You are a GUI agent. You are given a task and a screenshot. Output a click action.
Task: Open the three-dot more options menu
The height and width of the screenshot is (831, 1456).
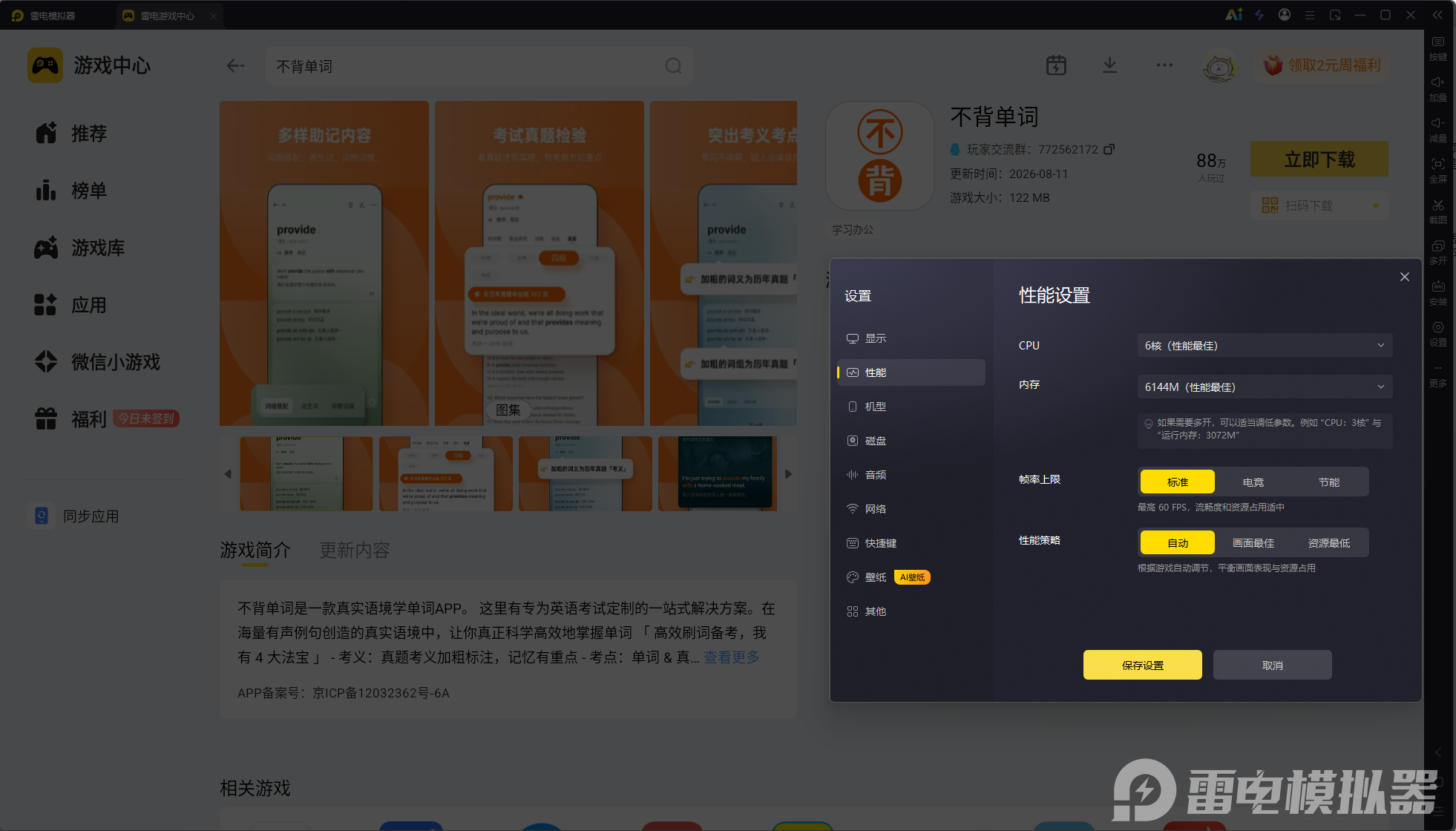click(1164, 65)
